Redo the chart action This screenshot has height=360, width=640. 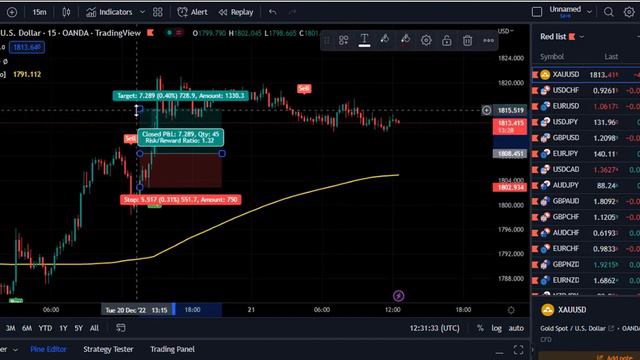pos(292,12)
